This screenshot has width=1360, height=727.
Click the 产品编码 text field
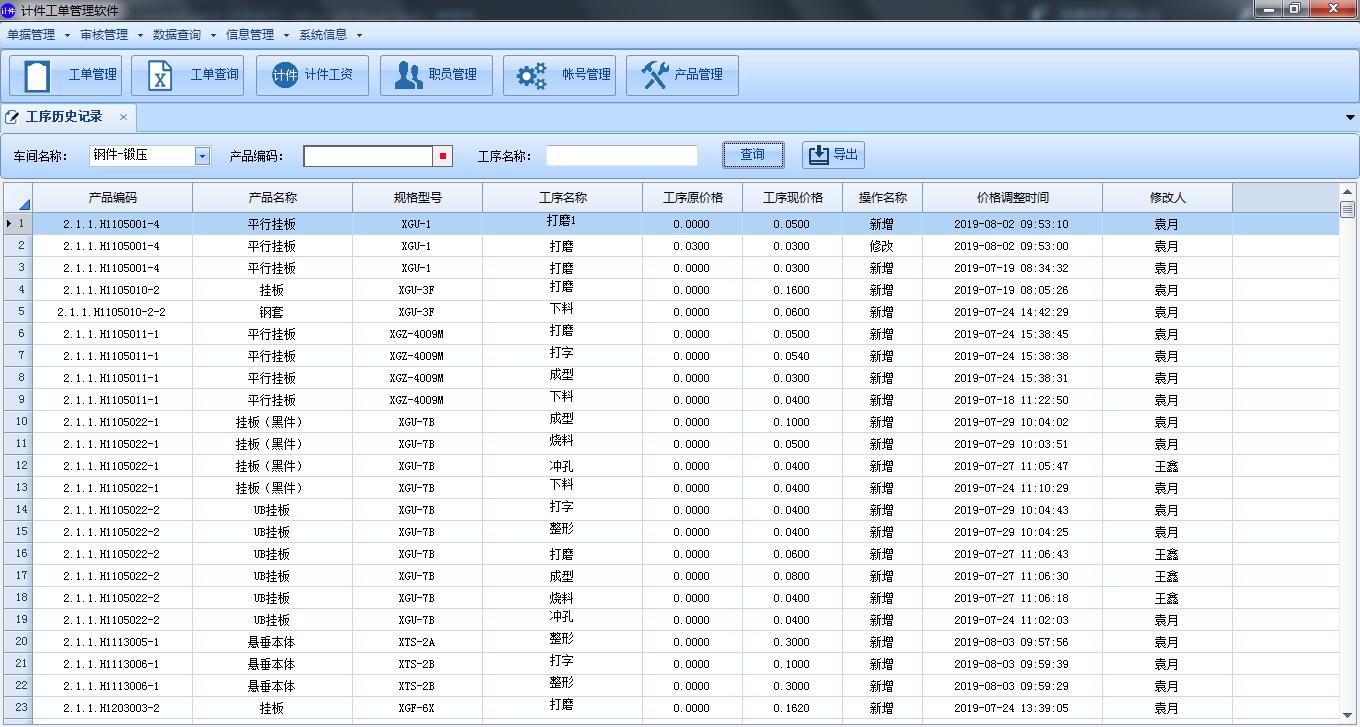click(x=367, y=156)
